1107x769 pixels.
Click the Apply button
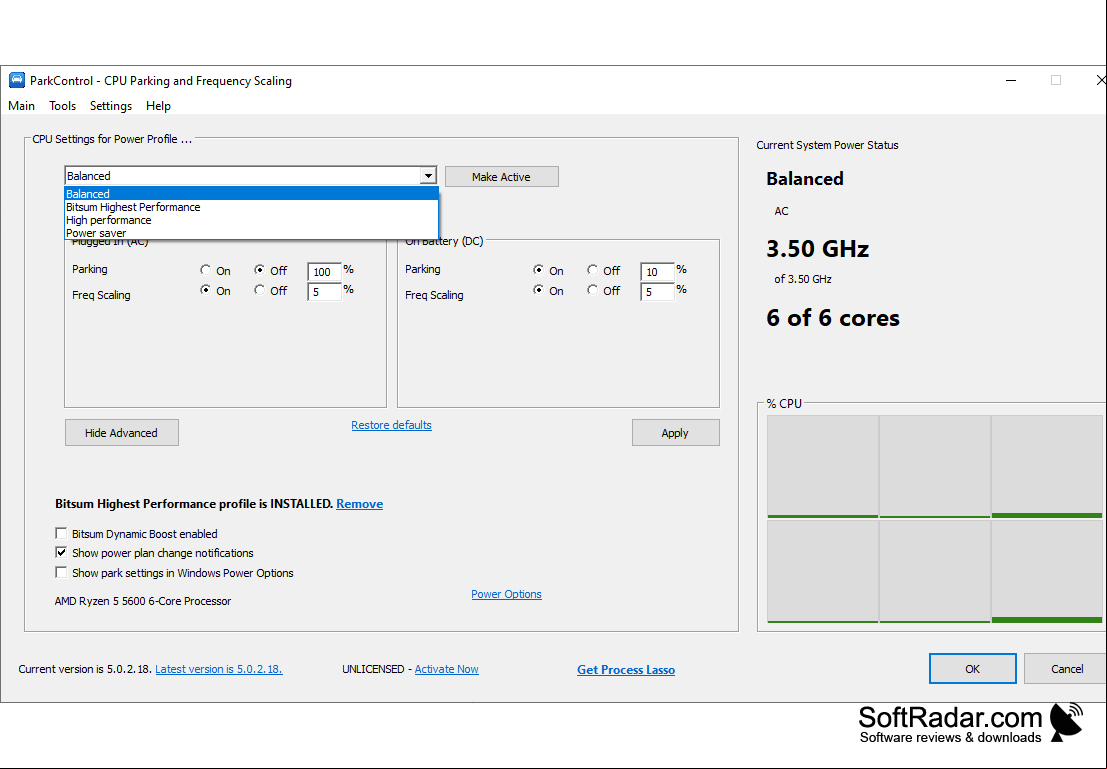(676, 433)
